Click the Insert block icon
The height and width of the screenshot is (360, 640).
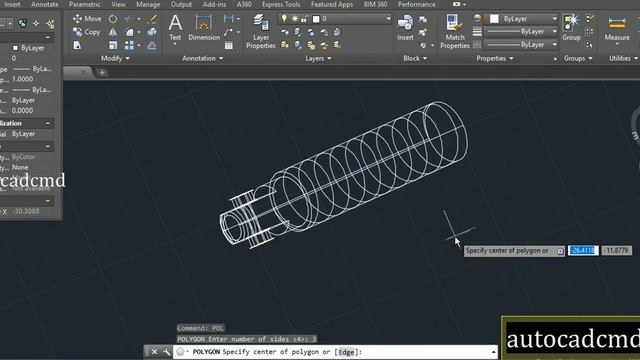[x=405, y=28]
